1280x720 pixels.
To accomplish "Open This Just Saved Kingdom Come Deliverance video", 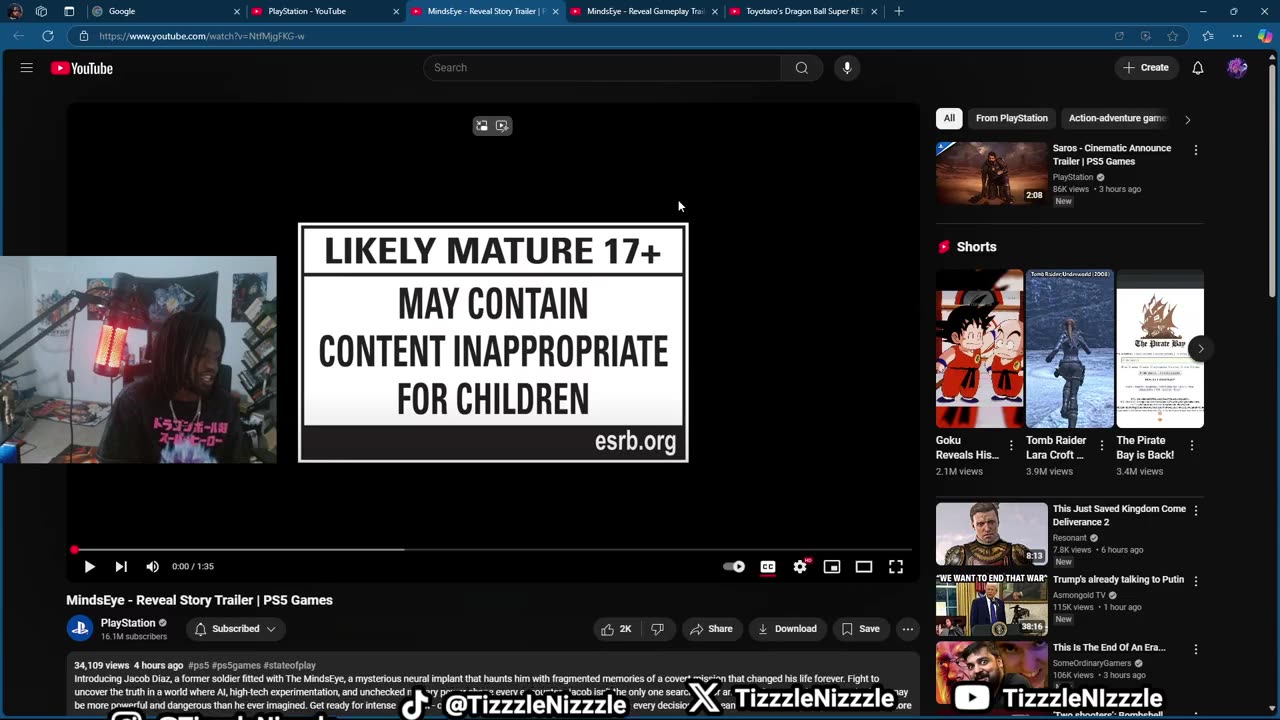I will (991, 534).
